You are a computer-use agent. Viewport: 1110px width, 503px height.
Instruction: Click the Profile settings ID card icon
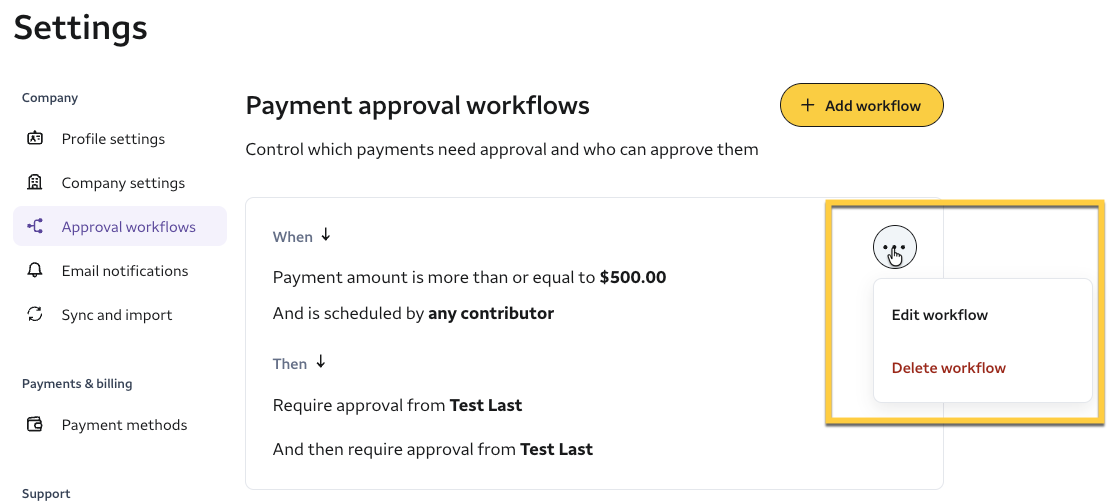tap(35, 139)
